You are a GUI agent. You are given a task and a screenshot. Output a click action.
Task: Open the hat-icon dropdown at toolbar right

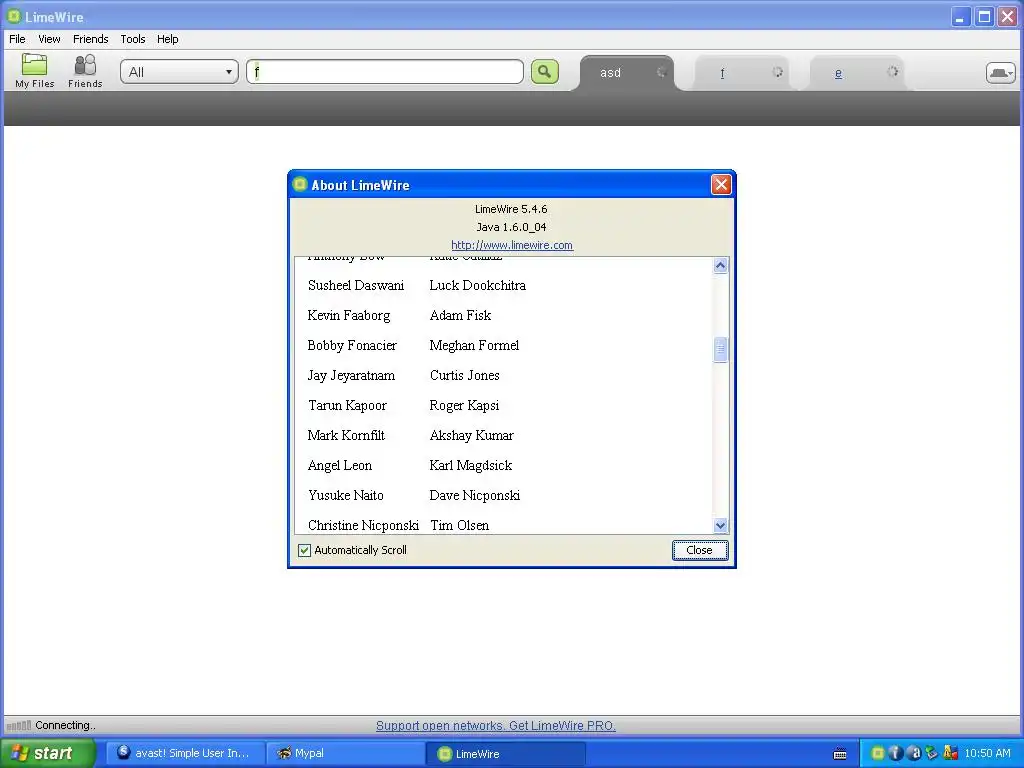point(1000,72)
